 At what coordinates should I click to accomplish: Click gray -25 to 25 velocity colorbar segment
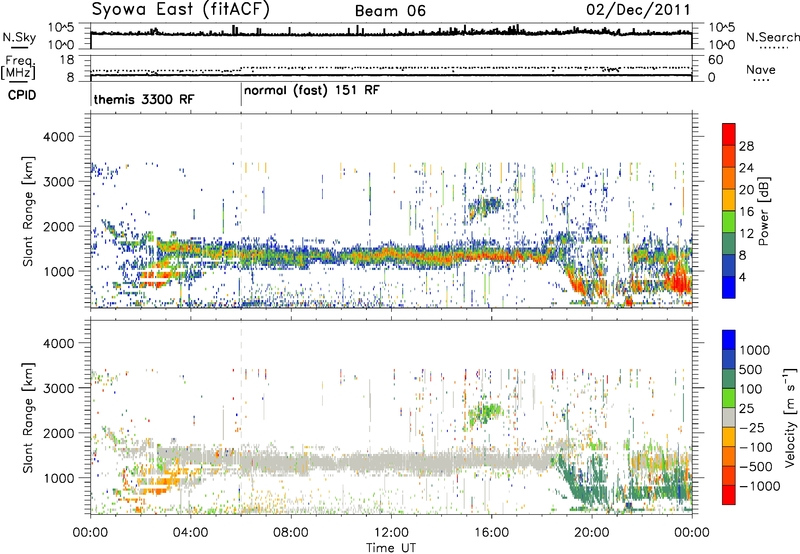point(729,417)
